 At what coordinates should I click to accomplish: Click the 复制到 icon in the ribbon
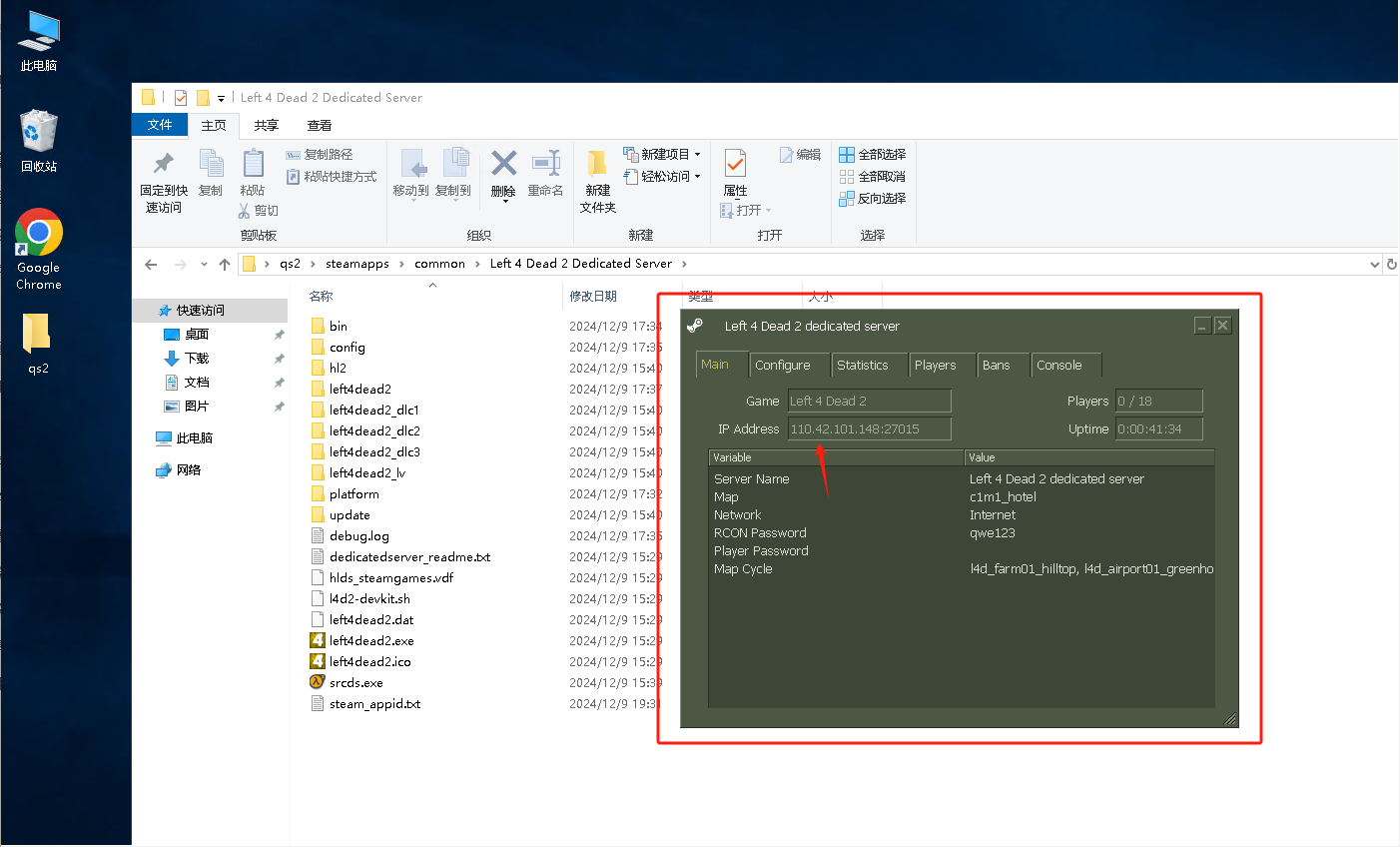454,163
